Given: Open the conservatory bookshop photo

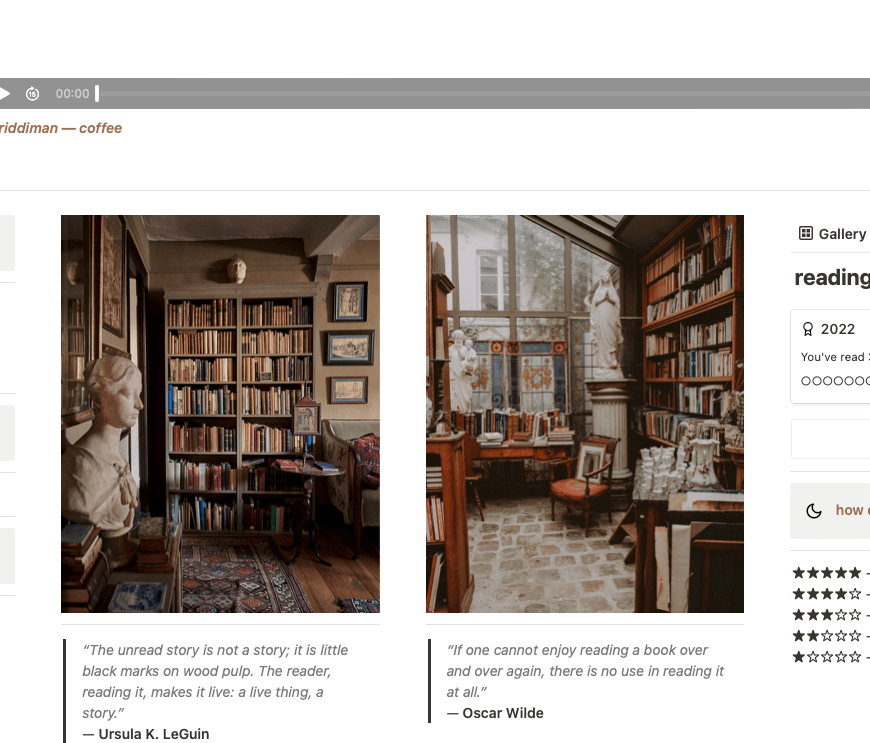Looking at the screenshot, I should 585,414.
